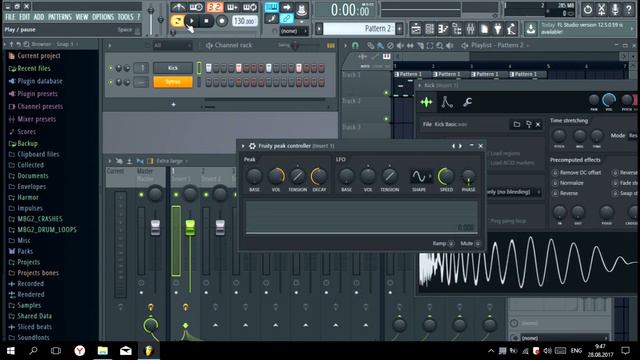Open Fruity peak controller options gear icon
The height and width of the screenshot is (360, 640).
pyautogui.click(x=252, y=146)
